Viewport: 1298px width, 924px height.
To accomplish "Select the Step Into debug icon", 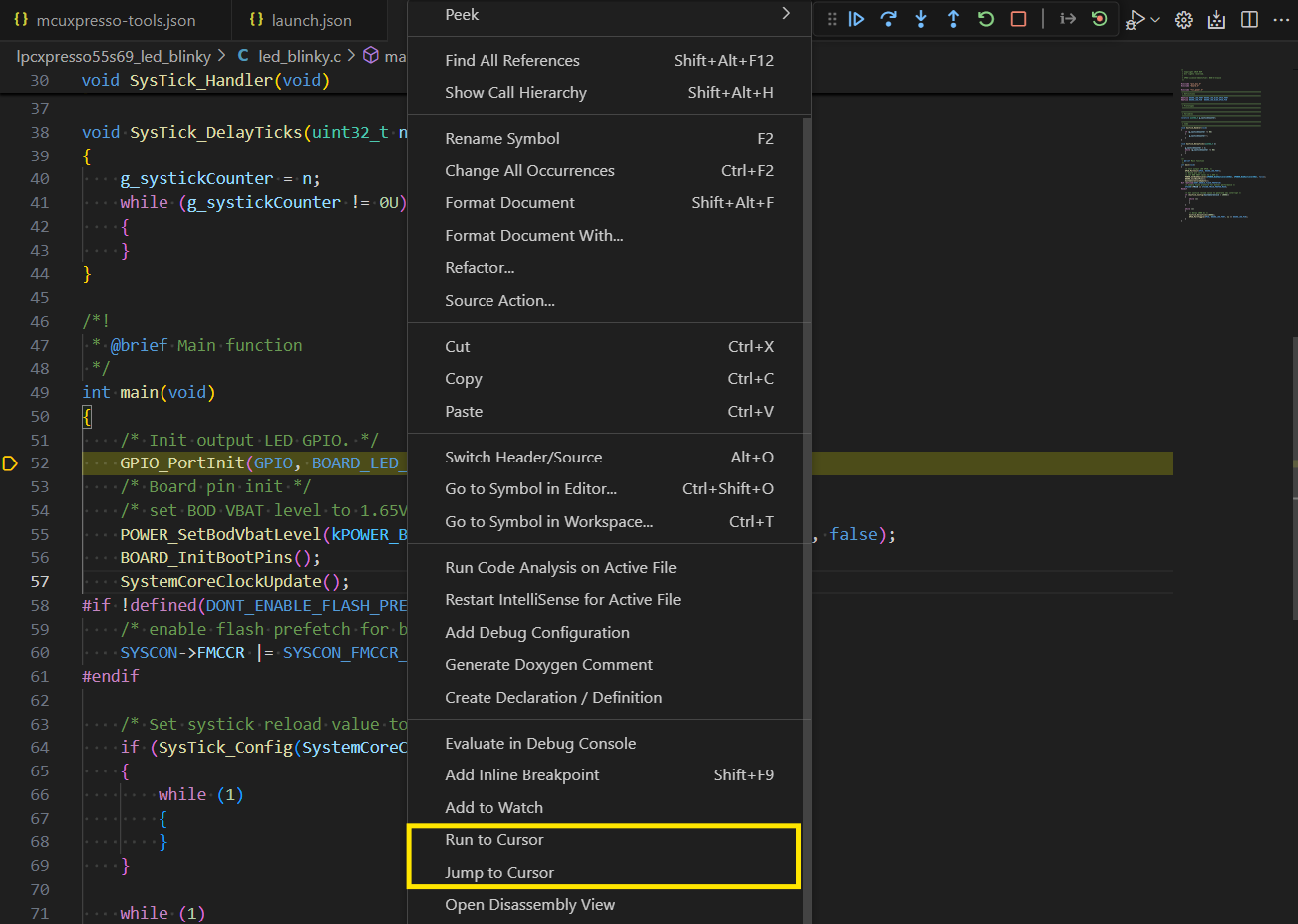I will point(920,19).
